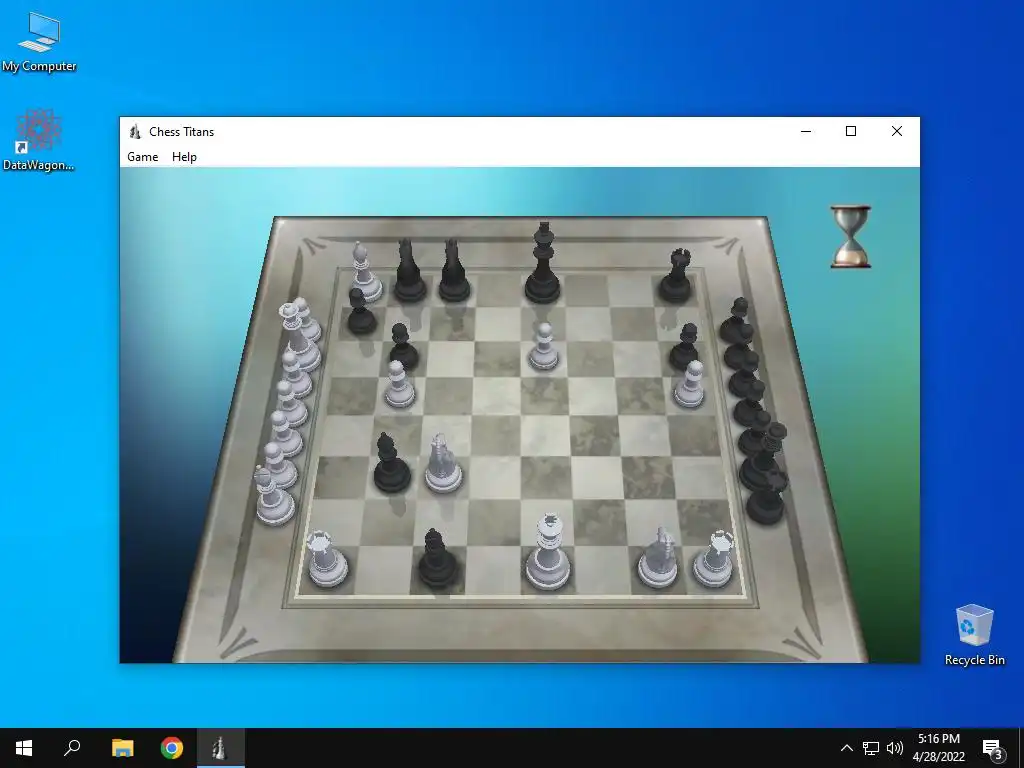Click the black pawn above the right-edge white pawn

(685, 347)
